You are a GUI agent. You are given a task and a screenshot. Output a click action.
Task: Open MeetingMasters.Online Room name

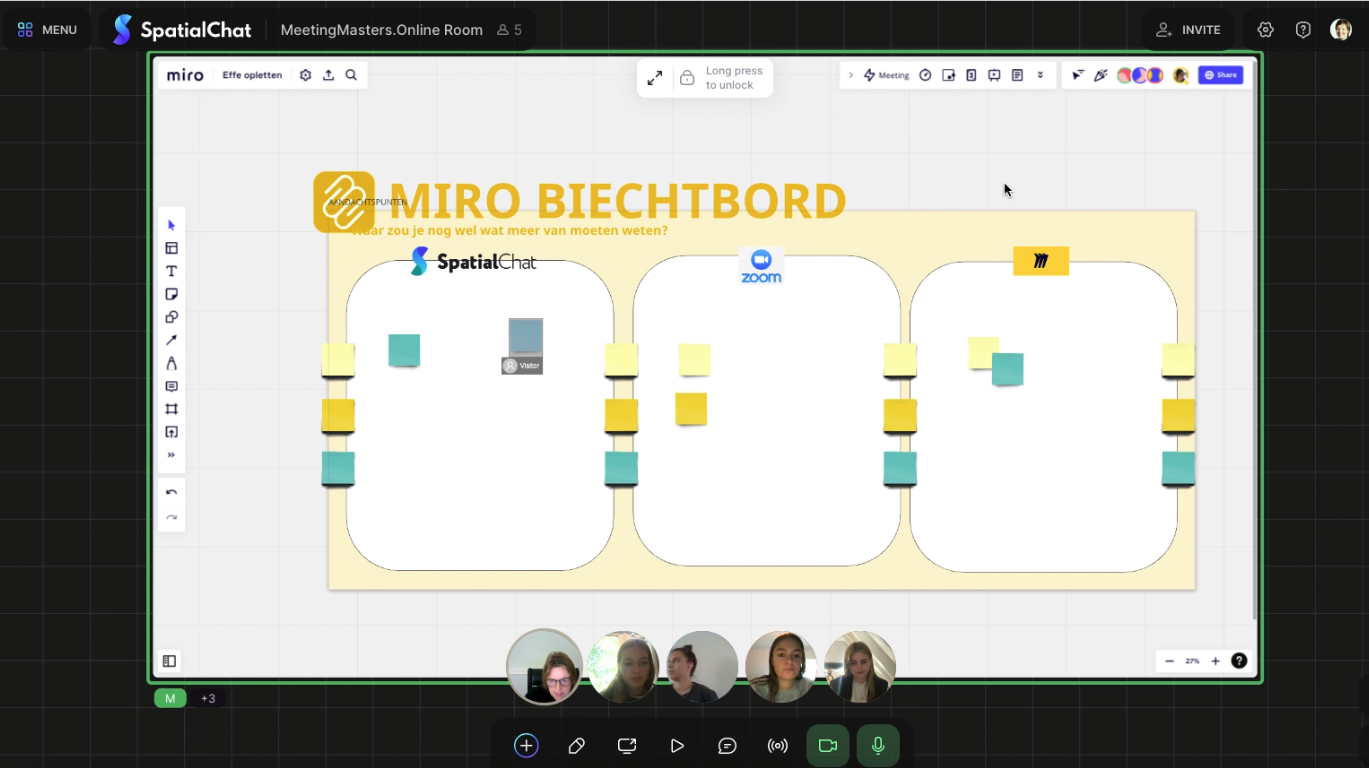(381, 30)
